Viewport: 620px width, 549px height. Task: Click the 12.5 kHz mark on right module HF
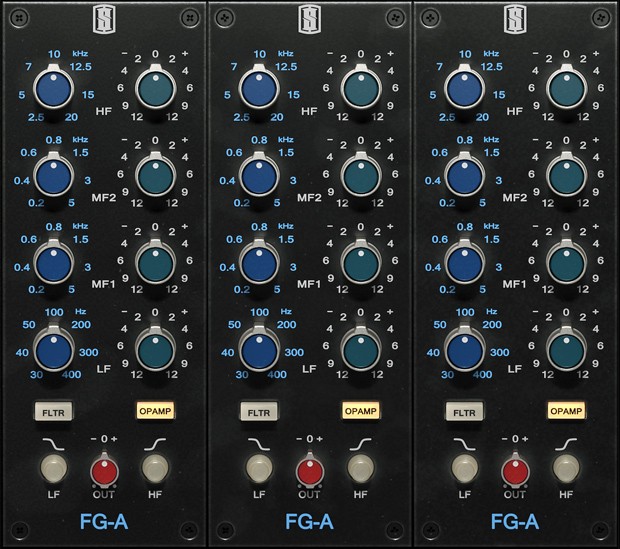(492, 66)
